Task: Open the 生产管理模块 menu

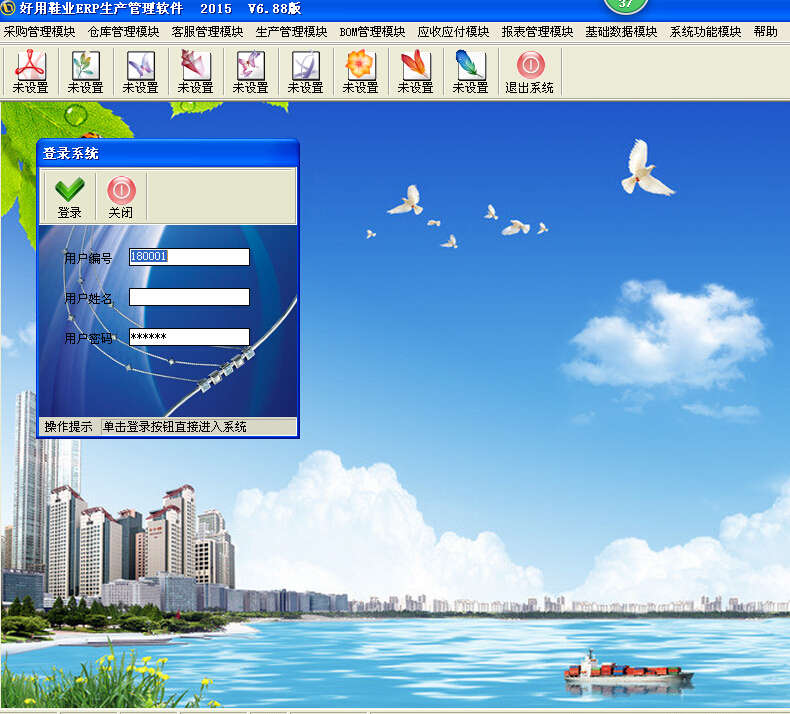Action: tap(291, 32)
